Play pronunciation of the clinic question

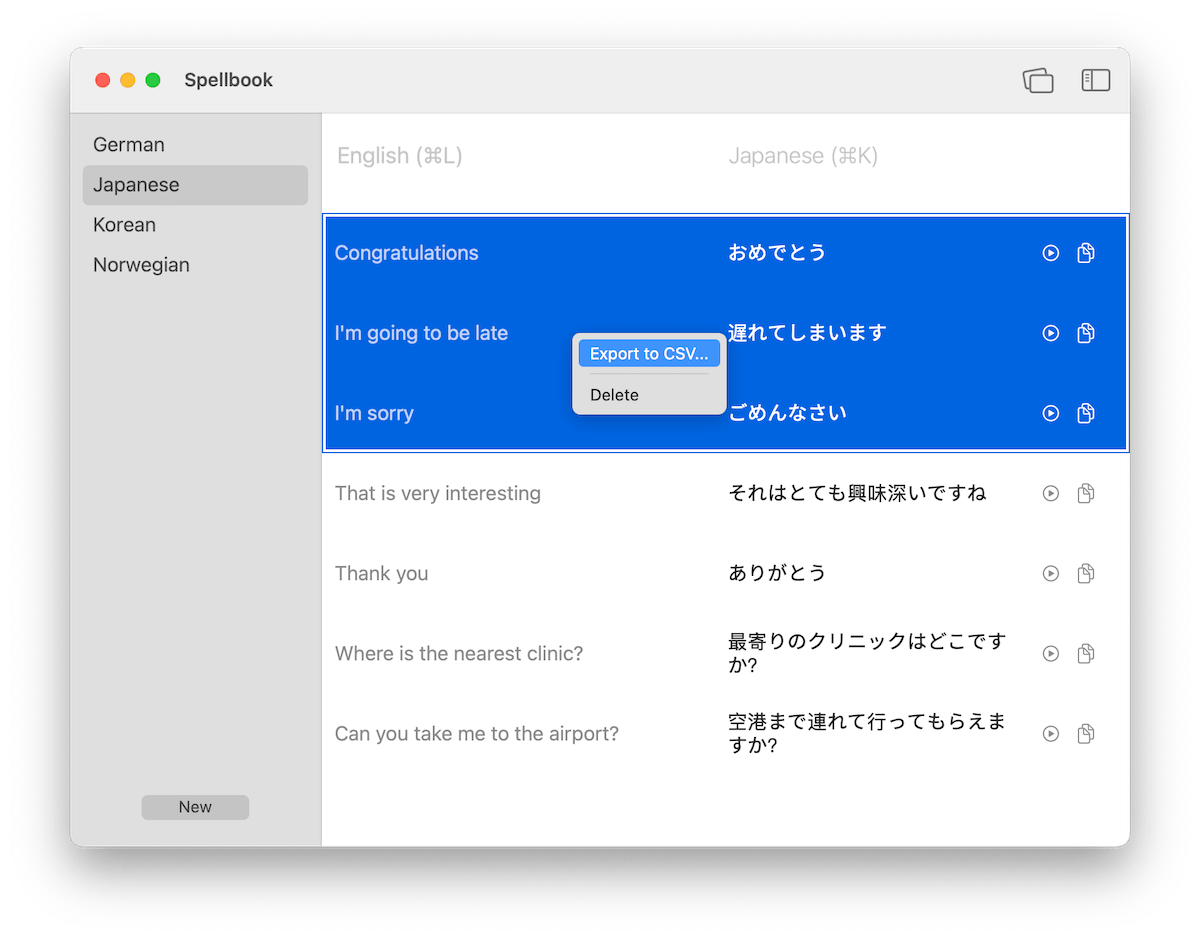pyautogui.click(x=1050, y=653)
